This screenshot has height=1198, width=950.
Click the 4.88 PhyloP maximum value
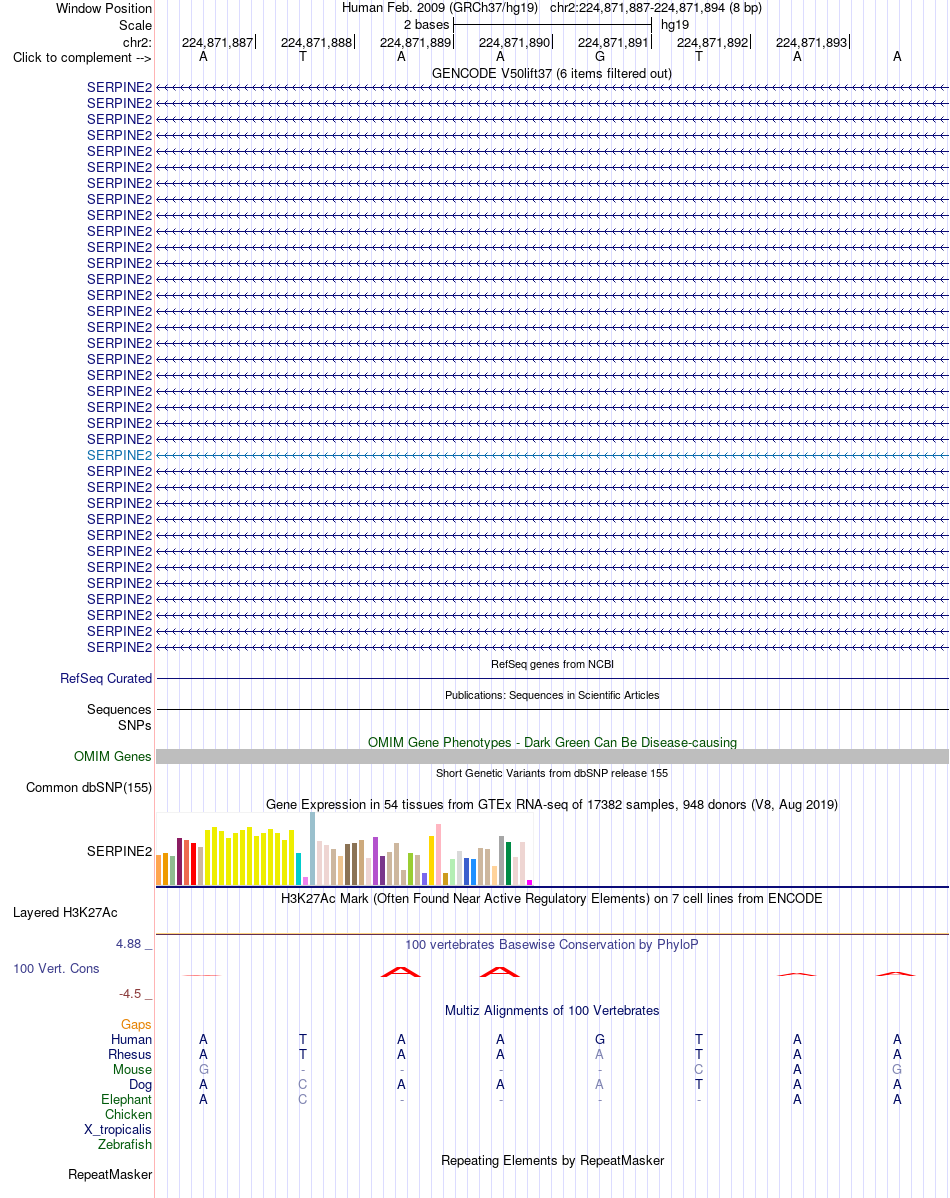(x=128, y=944)
